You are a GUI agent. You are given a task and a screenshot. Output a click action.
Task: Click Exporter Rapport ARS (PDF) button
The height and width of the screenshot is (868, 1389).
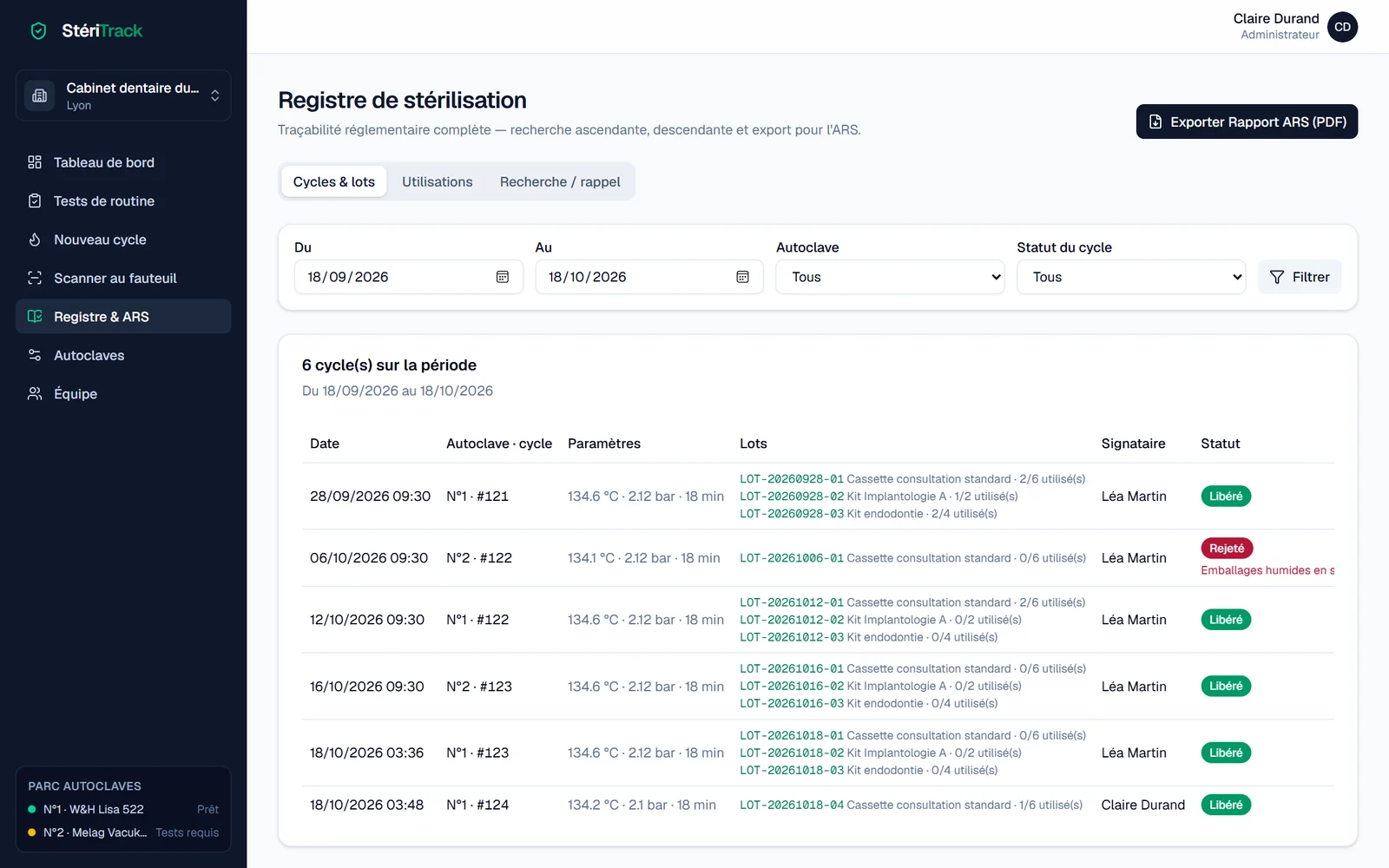pyautogui.click(x=1247, y=122)
